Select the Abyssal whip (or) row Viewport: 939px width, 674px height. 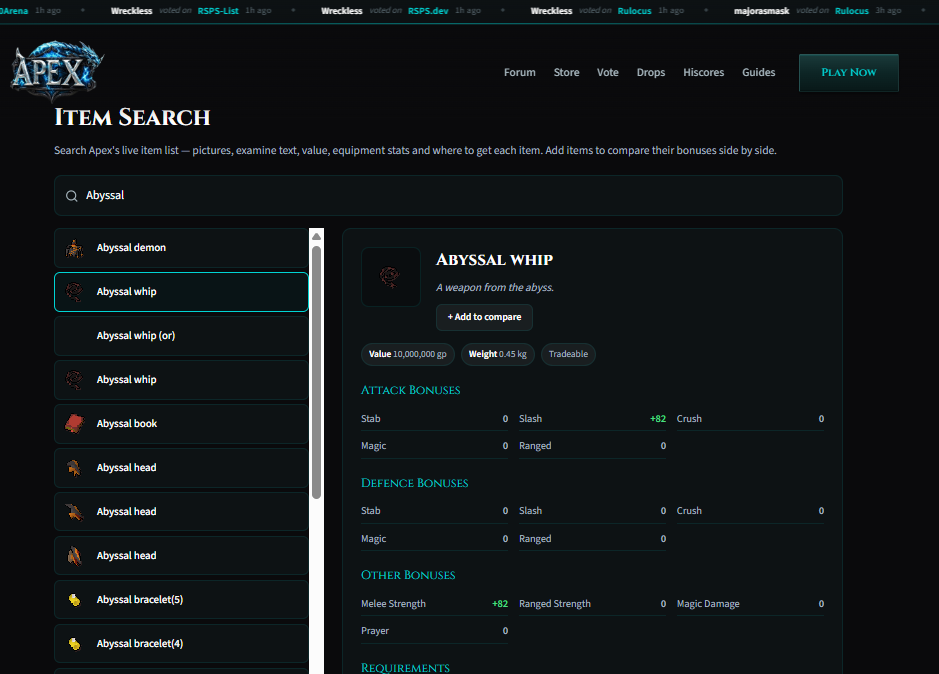(181, 336)
